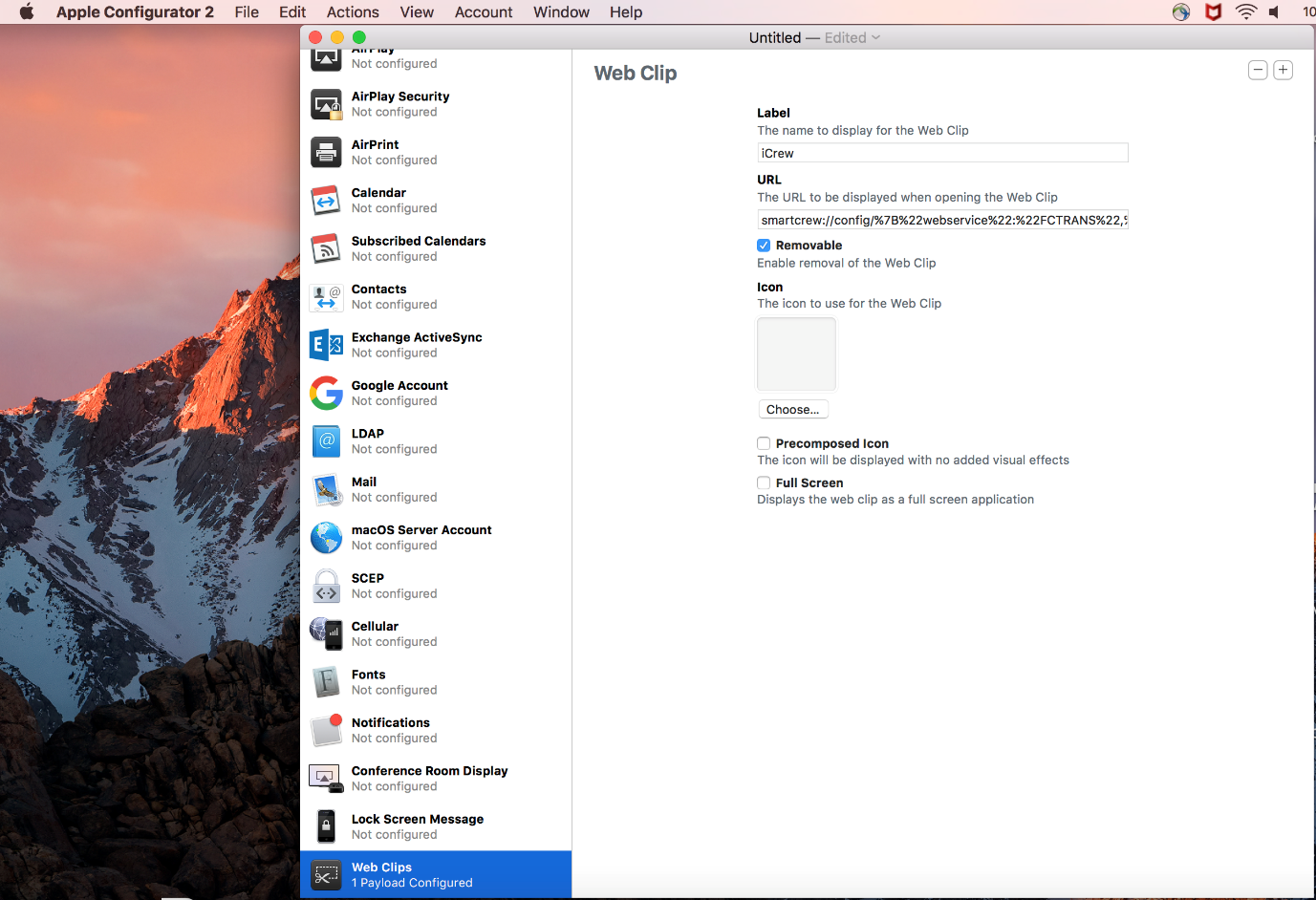
Task: Open the Exchange ActiveSync icon
Action: point(326,345)
